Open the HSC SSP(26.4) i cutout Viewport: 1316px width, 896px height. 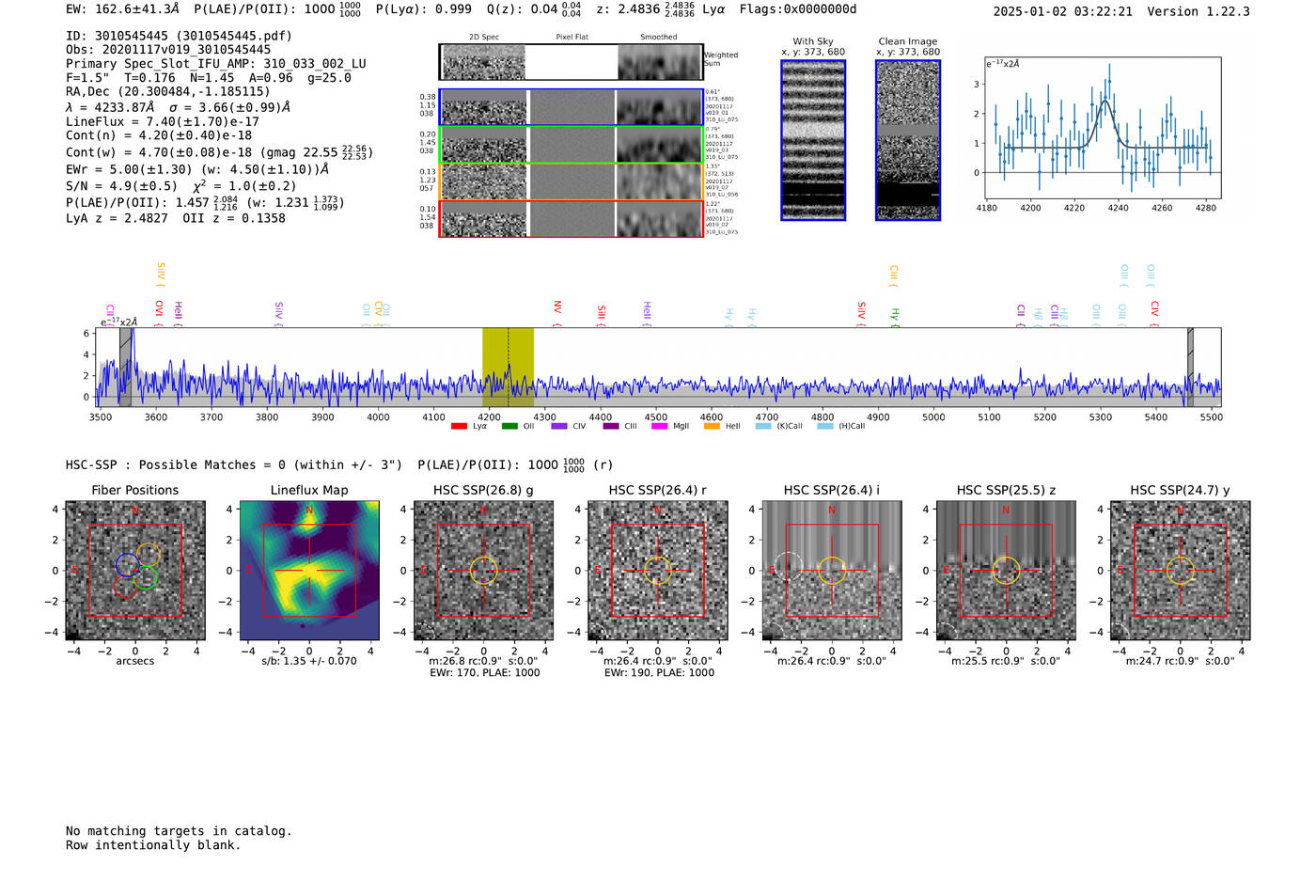(x=832, y=571)
